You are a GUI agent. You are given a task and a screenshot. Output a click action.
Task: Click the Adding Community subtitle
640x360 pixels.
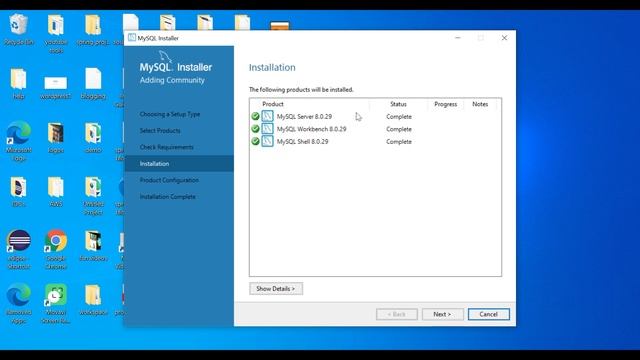click(172, 80)
